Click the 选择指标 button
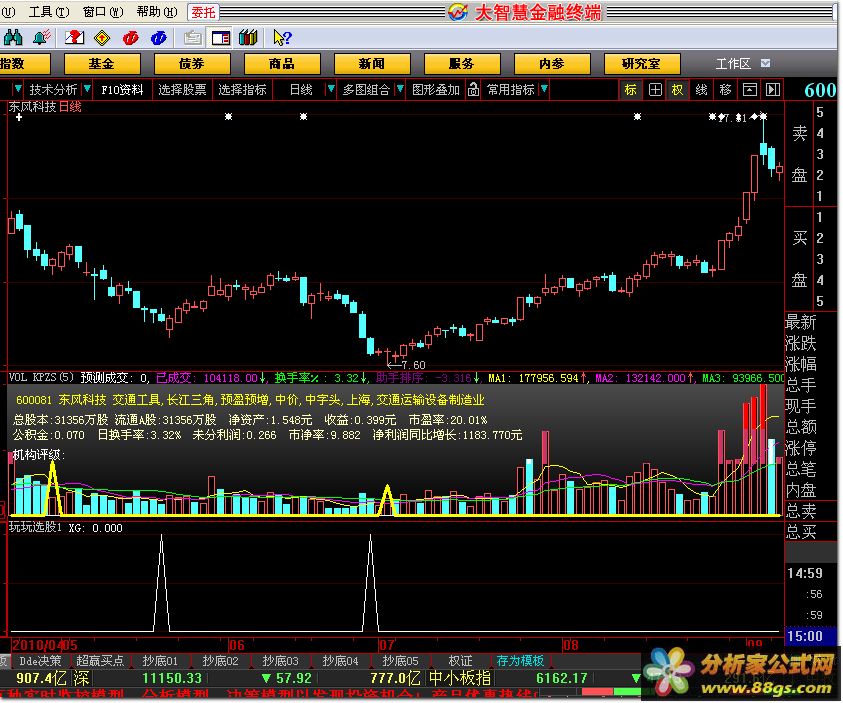 point(242,90)
